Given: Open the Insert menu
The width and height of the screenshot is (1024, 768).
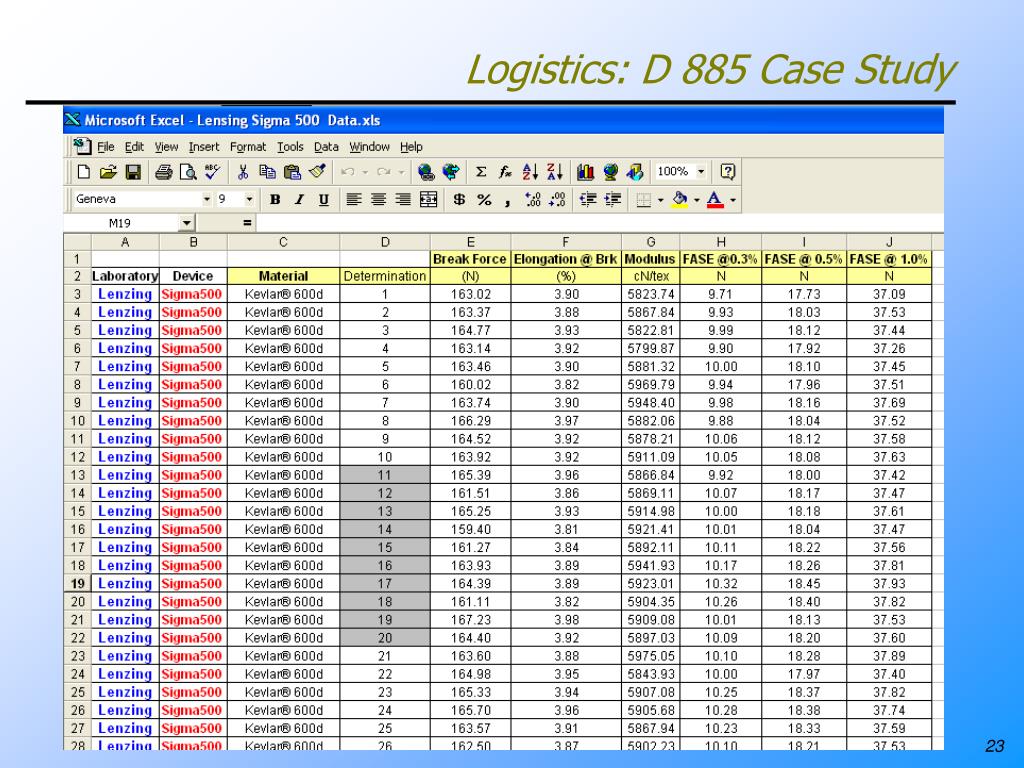Looking at the screenshot, I should (204, 147).
